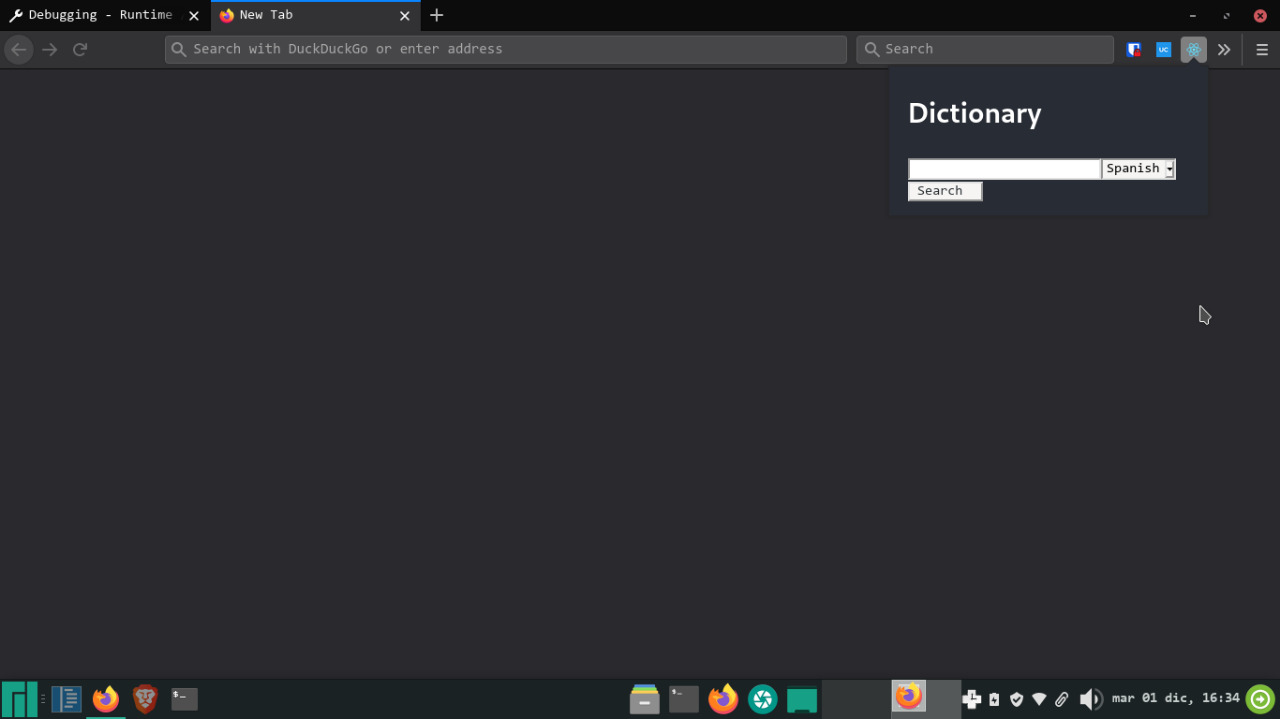Open the screenshot shutter tool in taskbar
Viewport: 1280px width, 719px height.
tap(762, 699)
